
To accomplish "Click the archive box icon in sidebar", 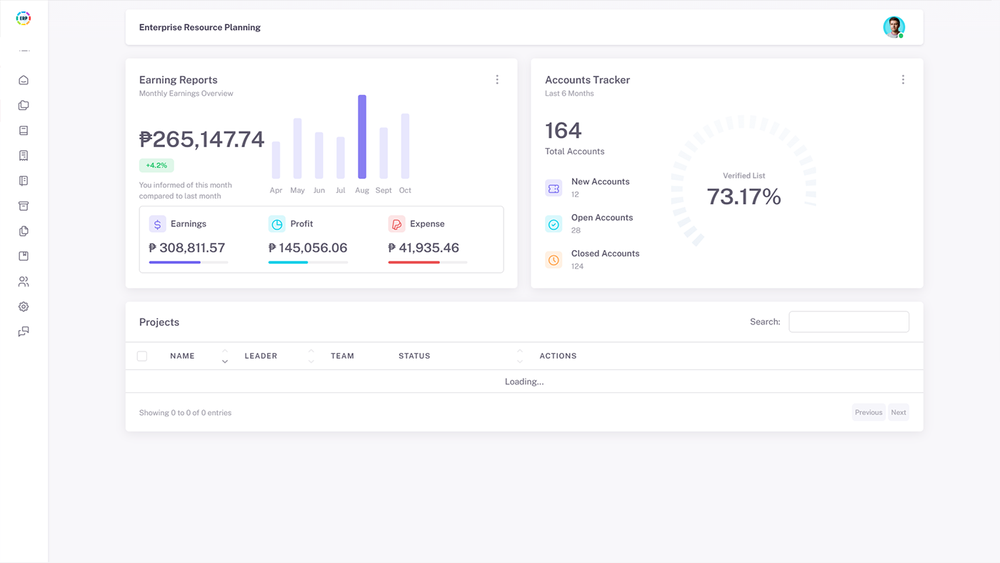I will coord(24,206).
